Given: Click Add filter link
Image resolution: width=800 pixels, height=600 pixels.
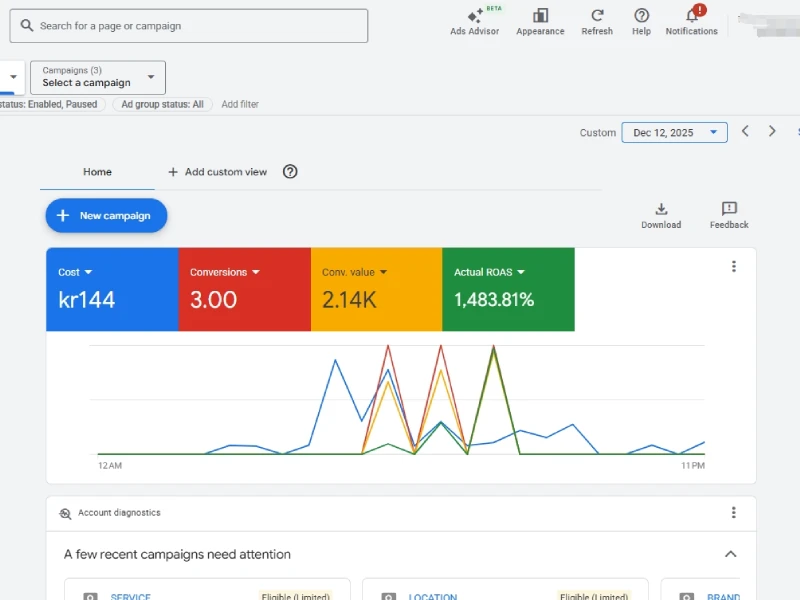Looking at the screenshot, I should 240,104.
